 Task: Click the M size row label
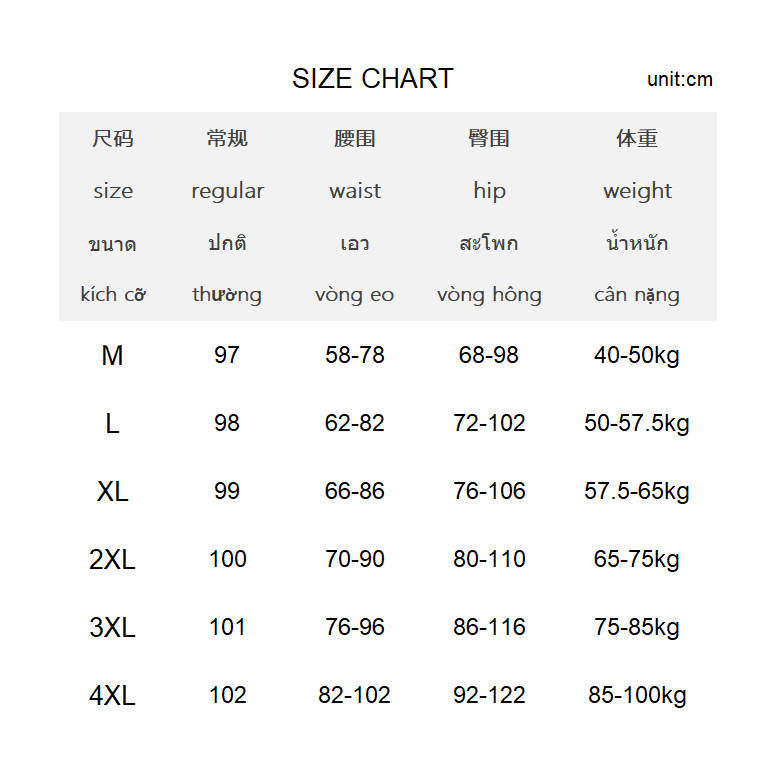tap(112, 356)
